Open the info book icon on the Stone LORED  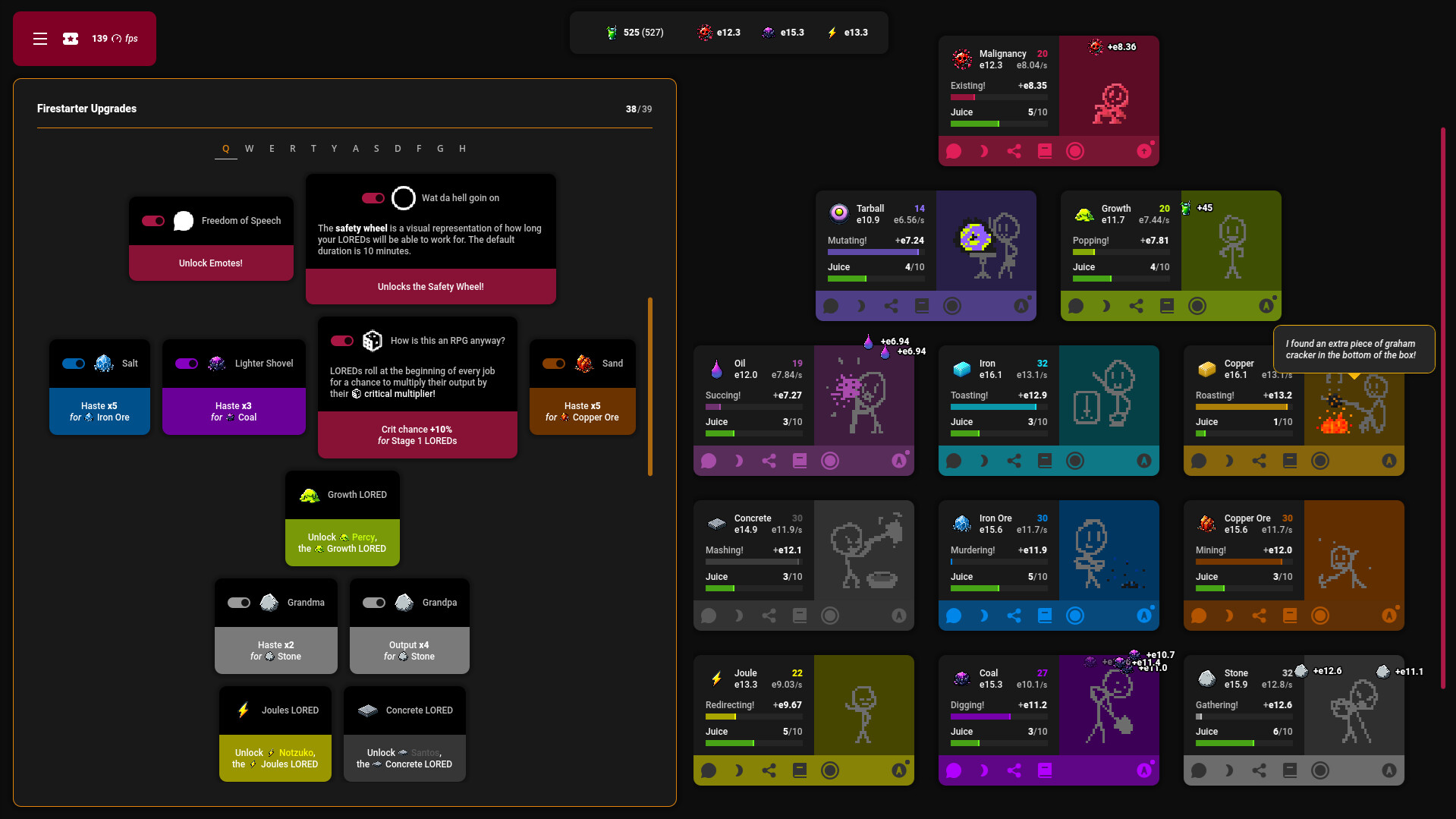point(1291,770)
